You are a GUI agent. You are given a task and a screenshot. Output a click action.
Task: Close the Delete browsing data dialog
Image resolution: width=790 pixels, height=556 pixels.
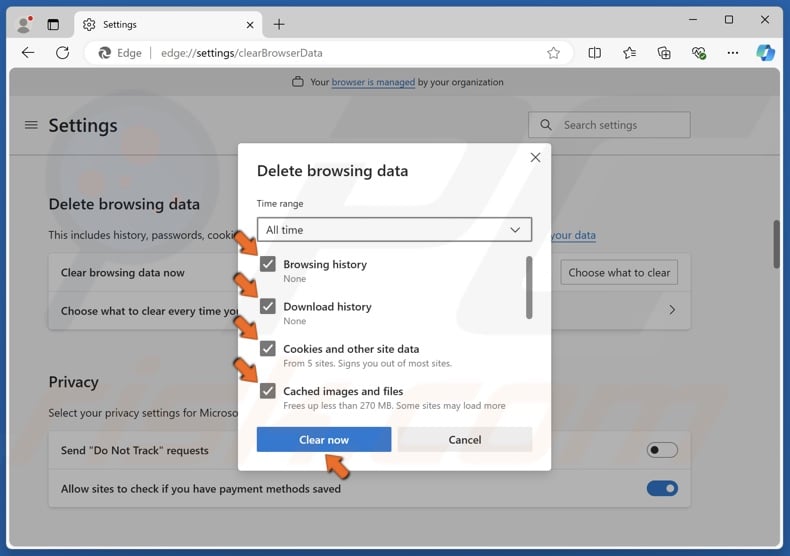click(535, 157)
